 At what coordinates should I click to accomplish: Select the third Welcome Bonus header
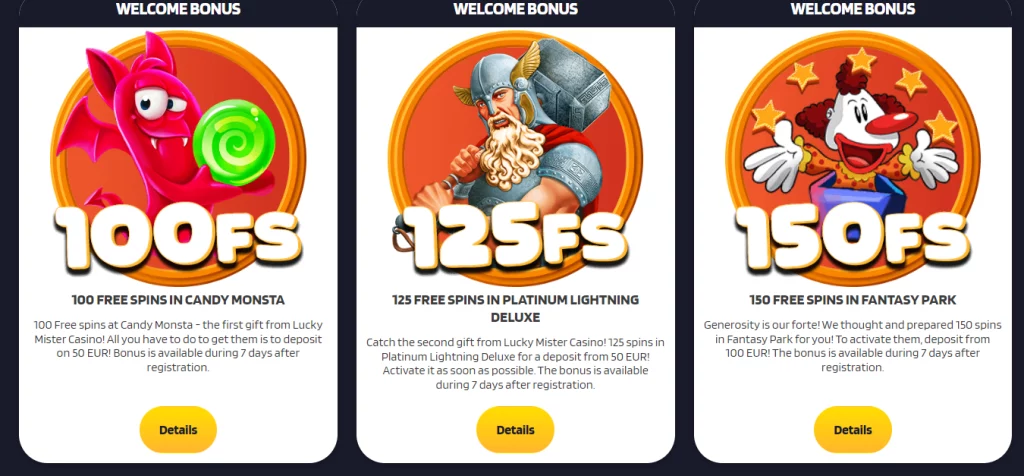point(853,8)
